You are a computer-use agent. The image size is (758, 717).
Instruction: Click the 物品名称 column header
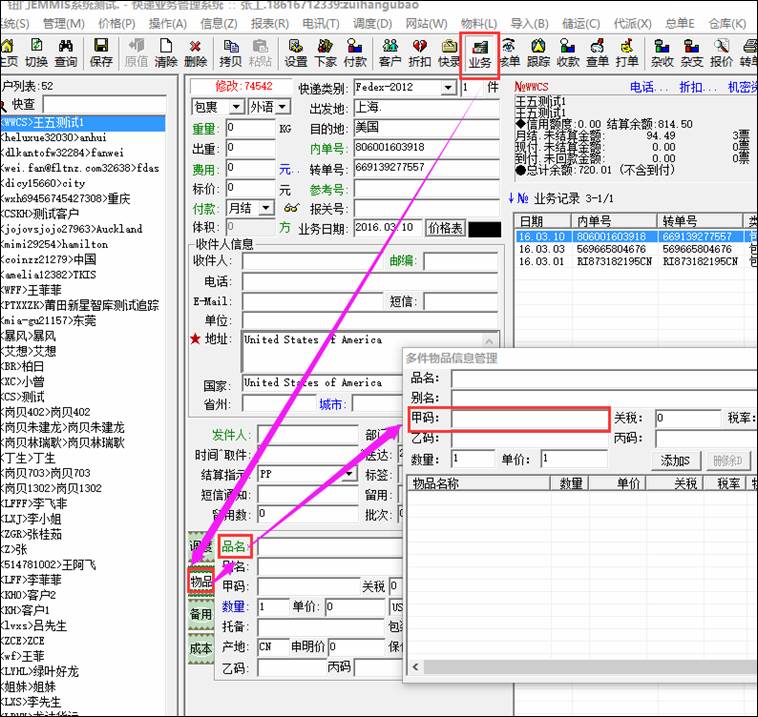coord(479,483)
